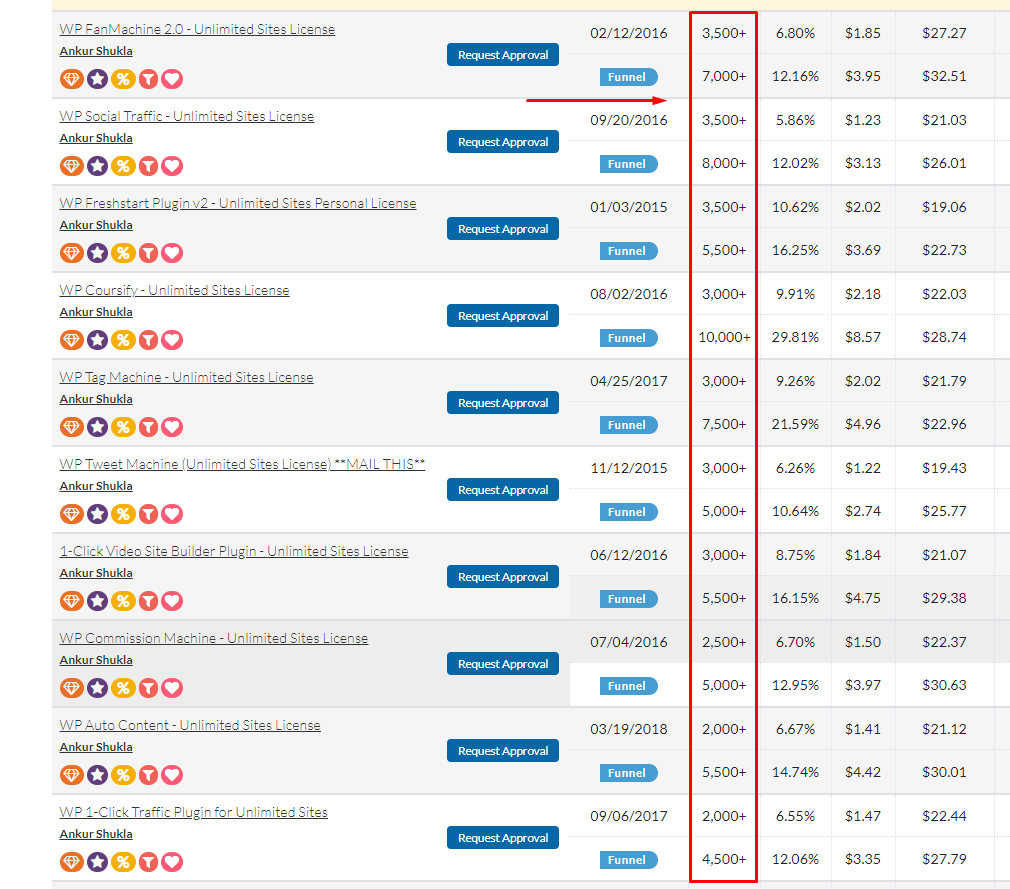The height and width of the screenshot is (889, 1010).
Task: Click the purple star icon for WP FanMachine 2.0
Action: [97, 79]
